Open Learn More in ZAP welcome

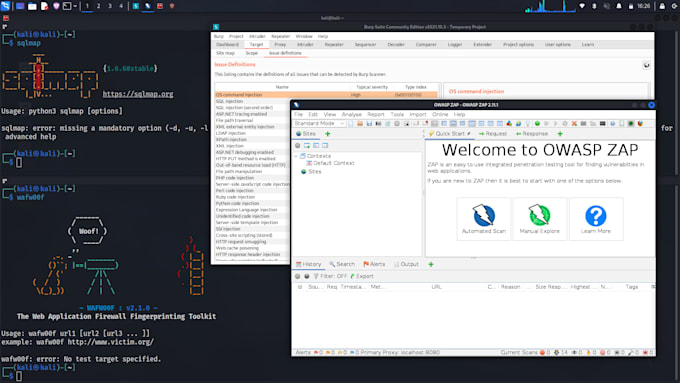coord(596,219)
